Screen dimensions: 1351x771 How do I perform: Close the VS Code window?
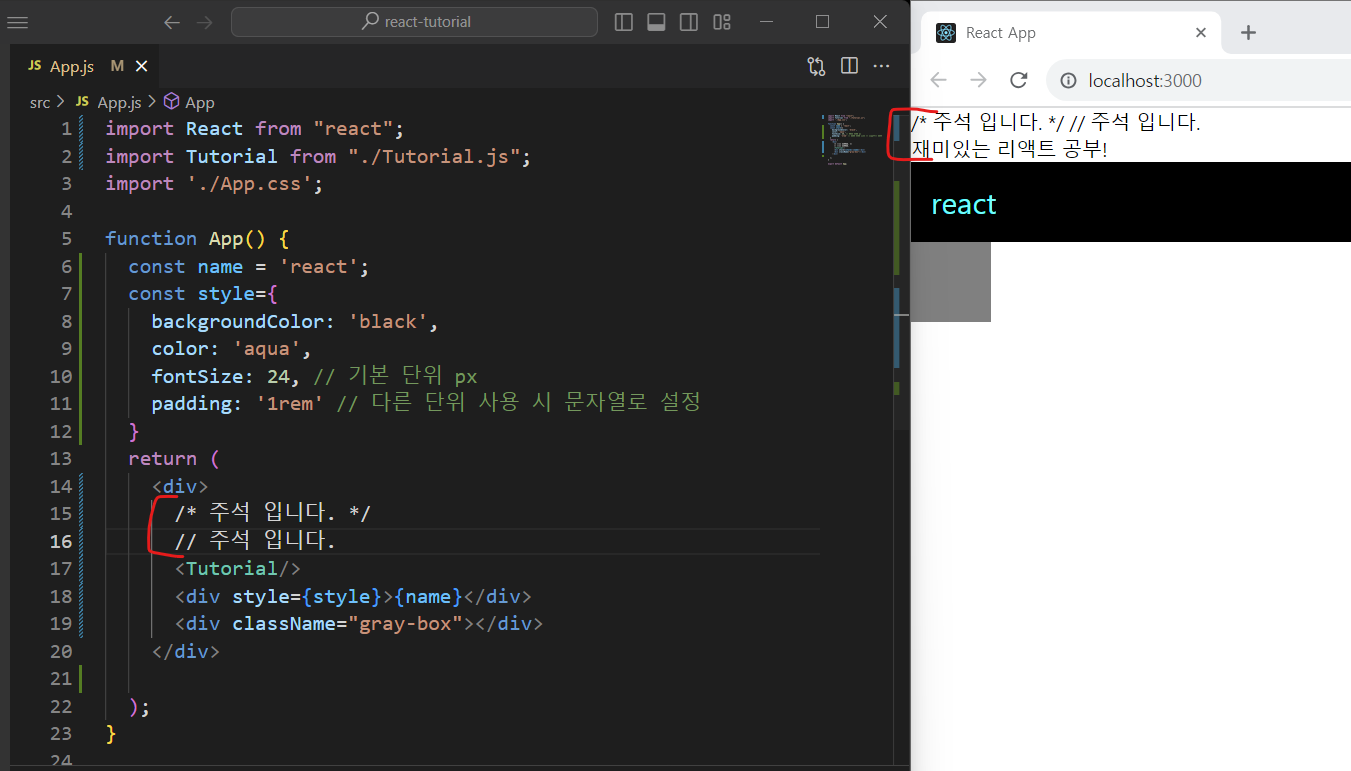(x=880, y=22)
